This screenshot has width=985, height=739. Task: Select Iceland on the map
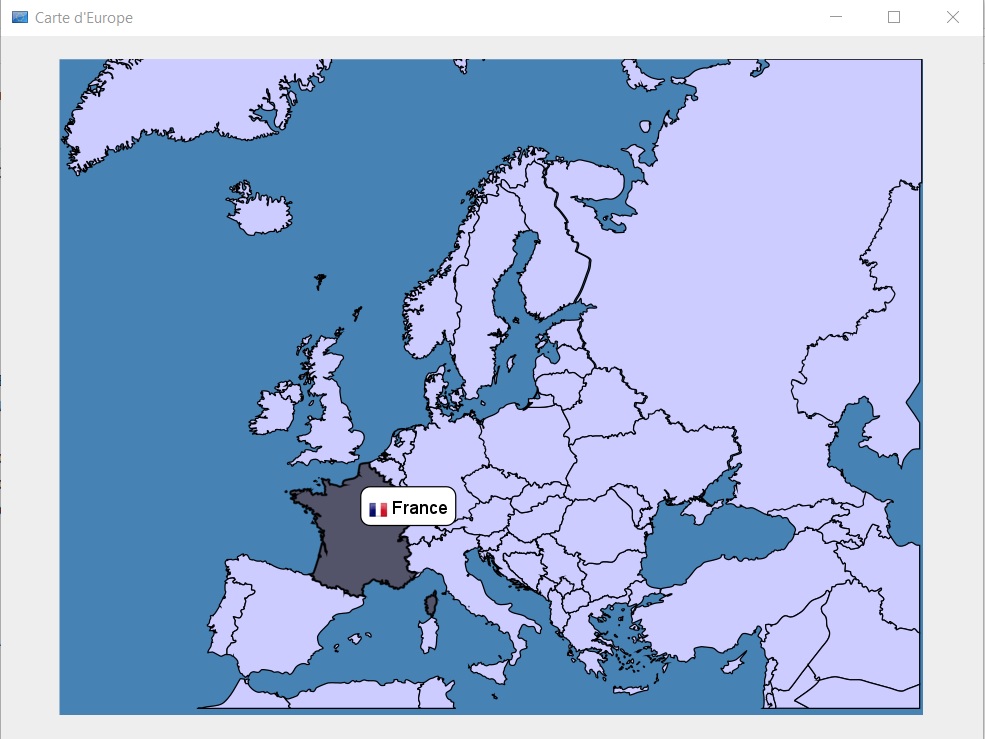pos(259,209)
